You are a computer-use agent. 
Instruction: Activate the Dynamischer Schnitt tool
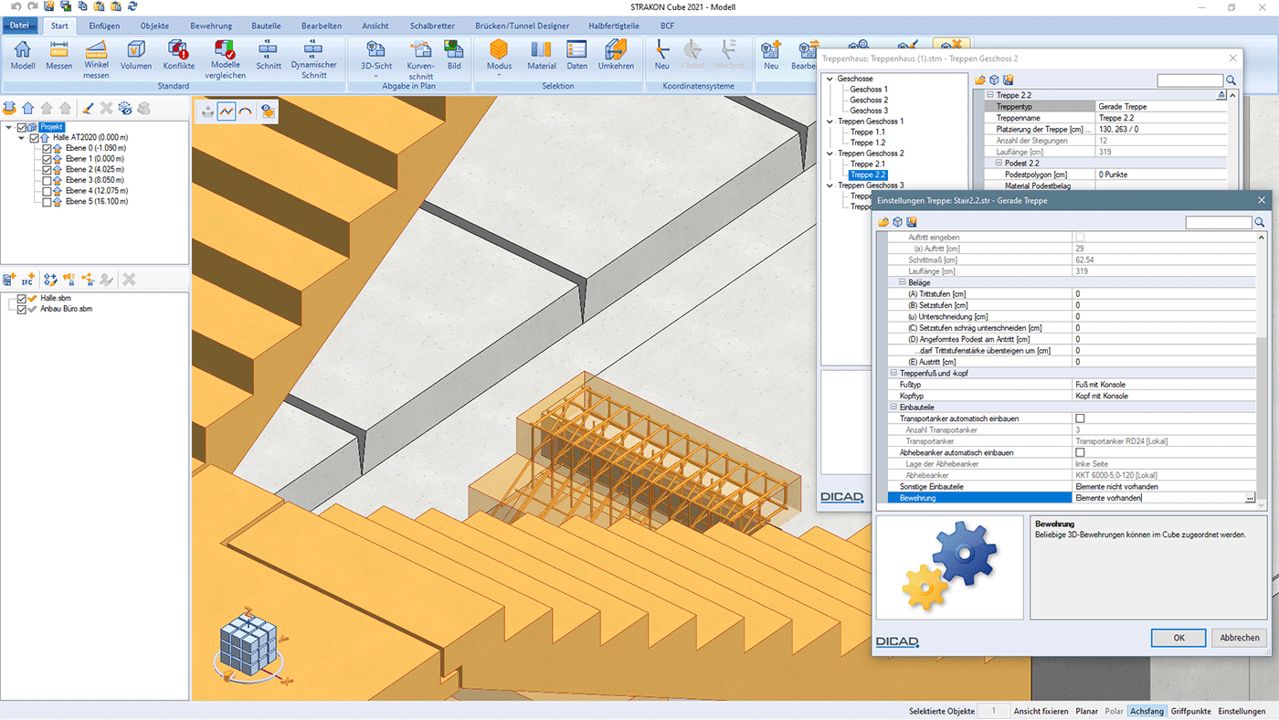[x=314, y=59]
